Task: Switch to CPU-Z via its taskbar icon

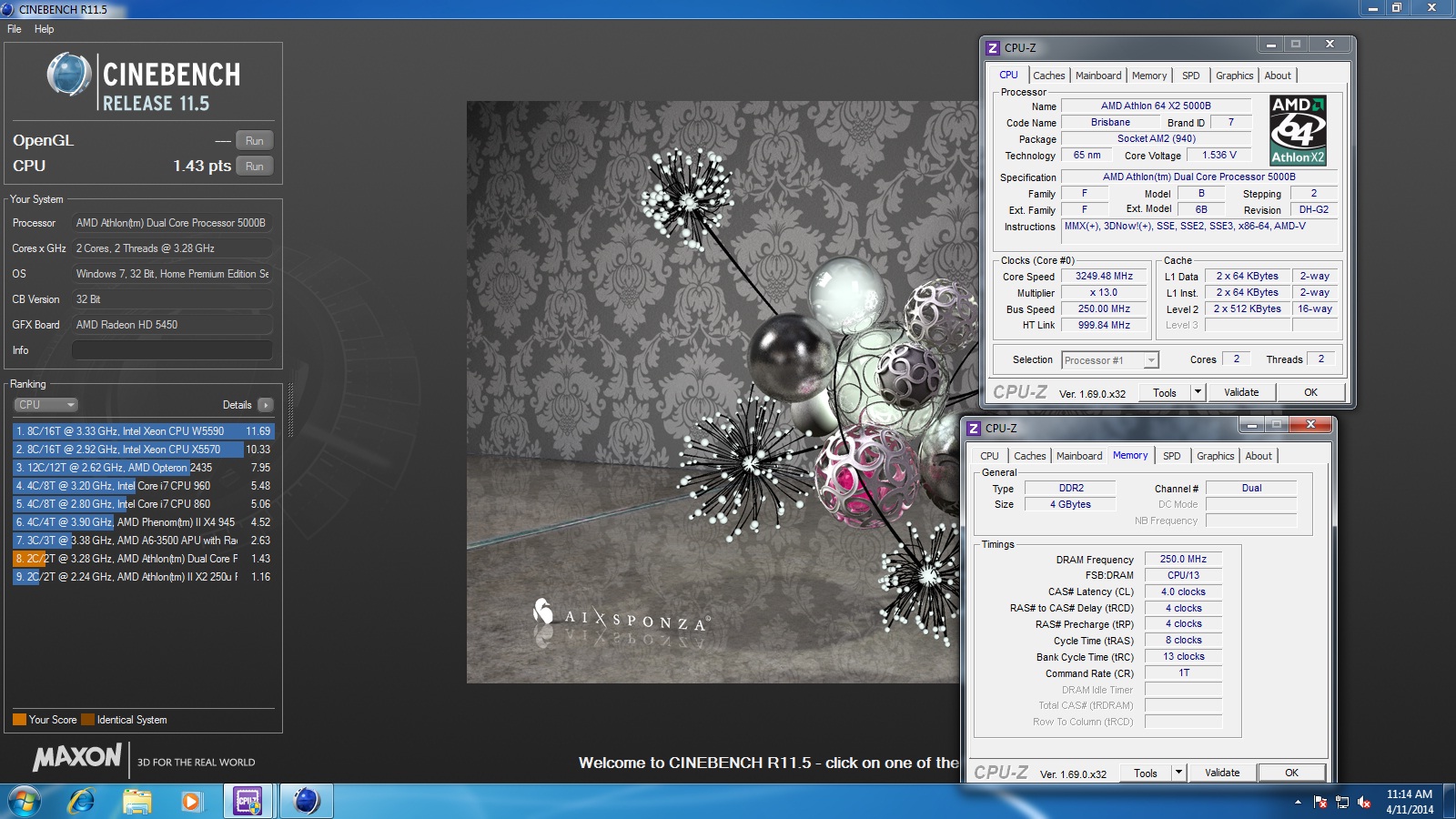Action: coord(248,802)
